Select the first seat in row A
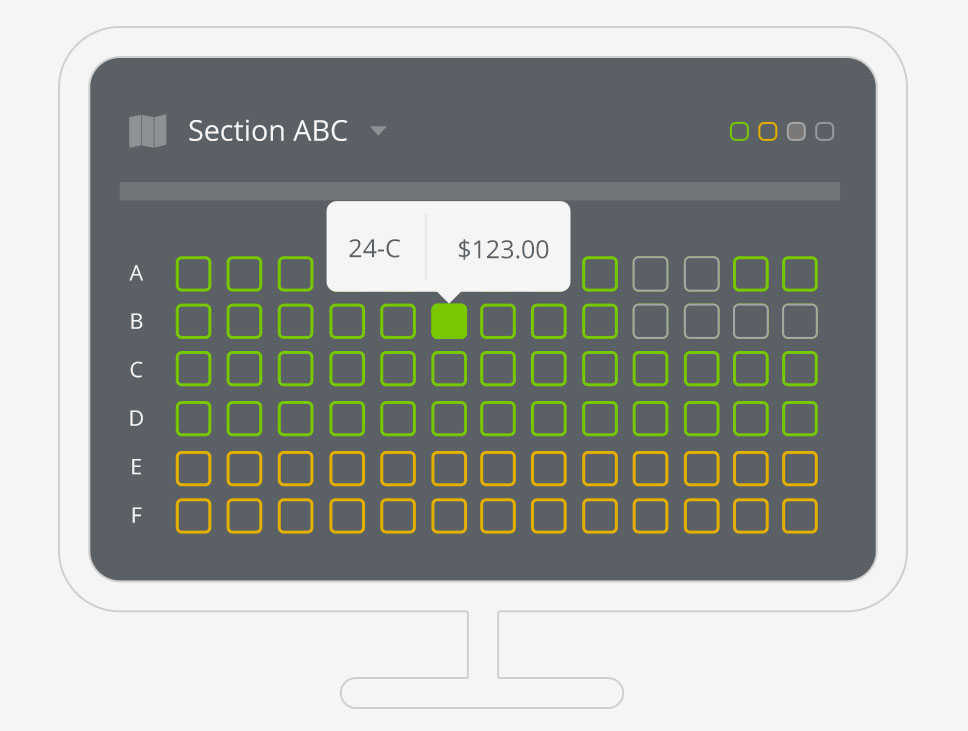 [x=193, y=273]
